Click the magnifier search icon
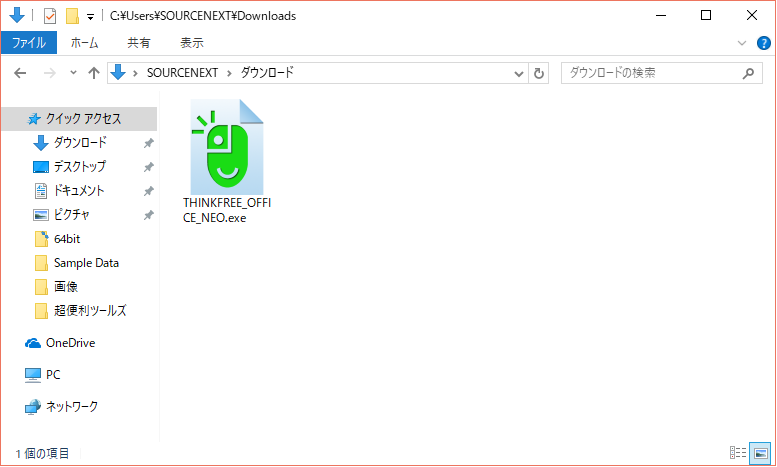Viewport: 777px width, 467px height. point(748,73)
